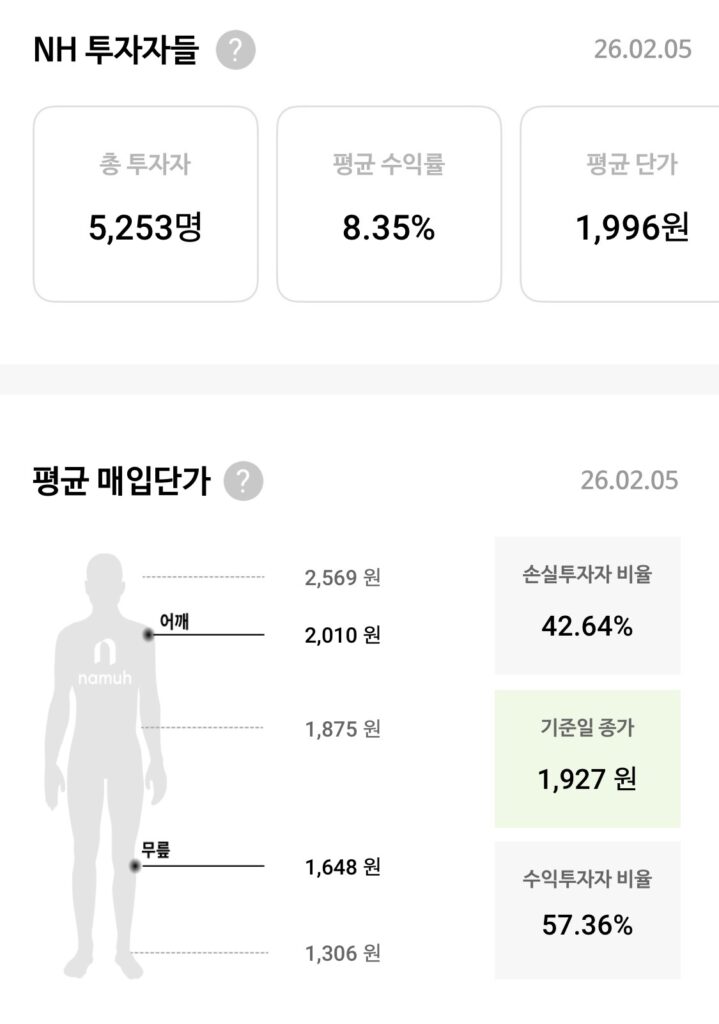The image size is (719, 1024).
Task: Tap the 2,569 원 top price level
Action: 342,577
